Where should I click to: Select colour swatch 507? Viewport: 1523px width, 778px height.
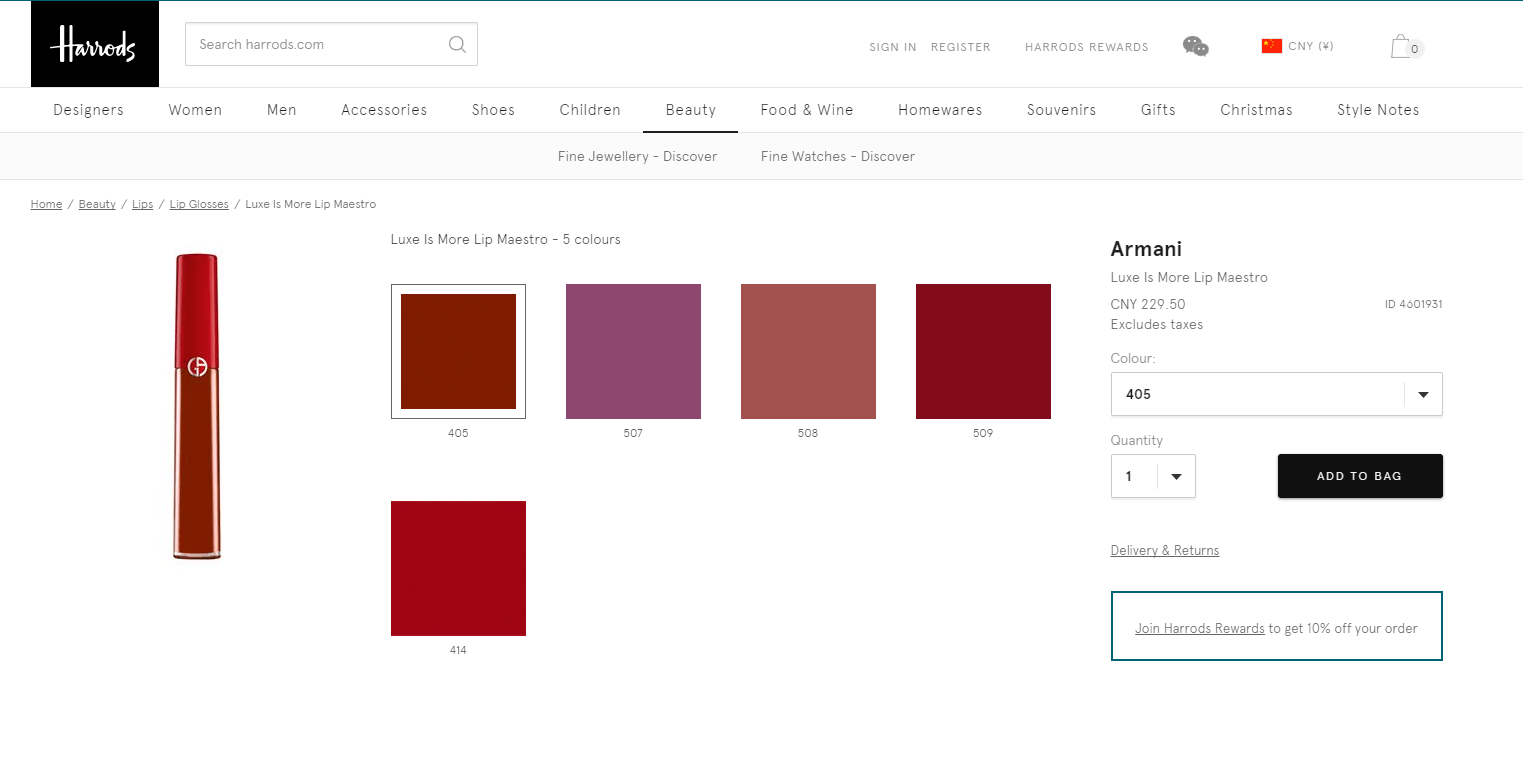633,351
